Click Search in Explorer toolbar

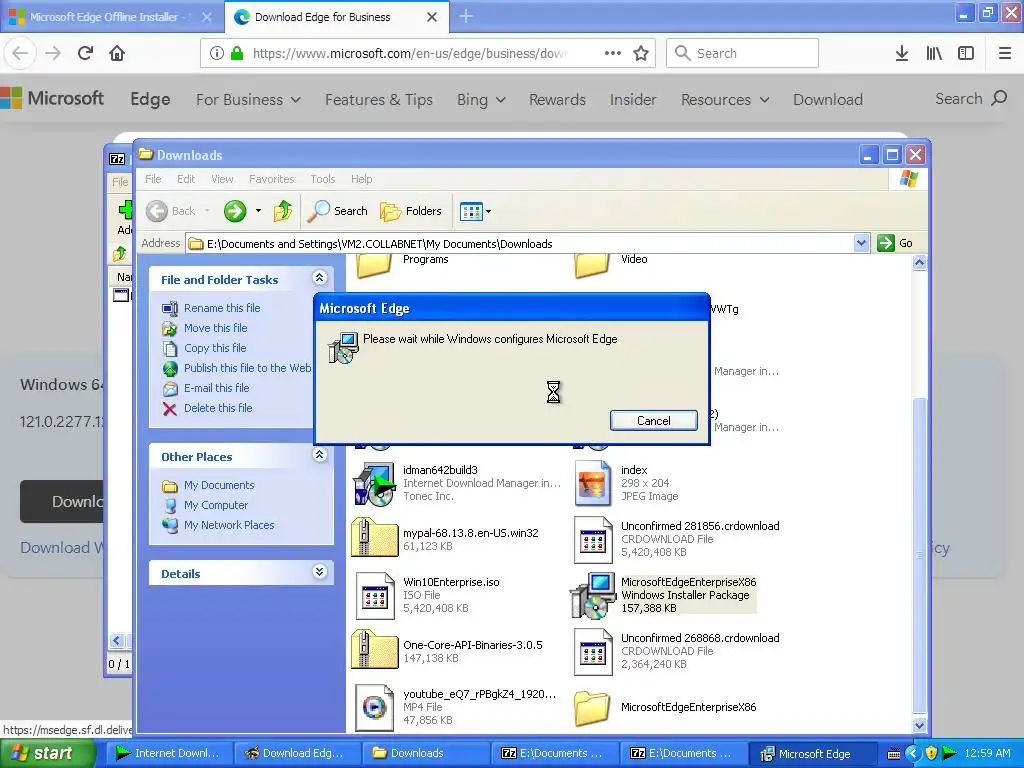click(338, 211)
